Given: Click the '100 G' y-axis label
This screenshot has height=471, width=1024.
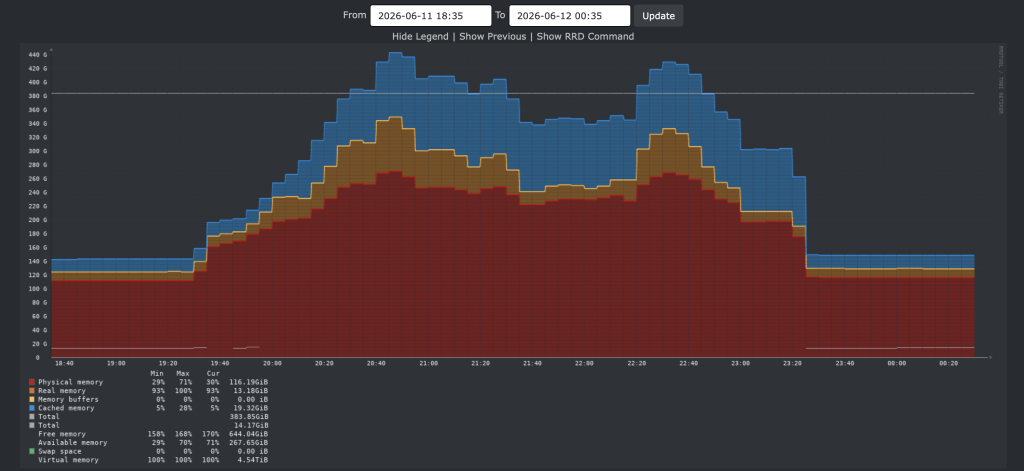Looking at the screenshot, I should coord(37,289).
